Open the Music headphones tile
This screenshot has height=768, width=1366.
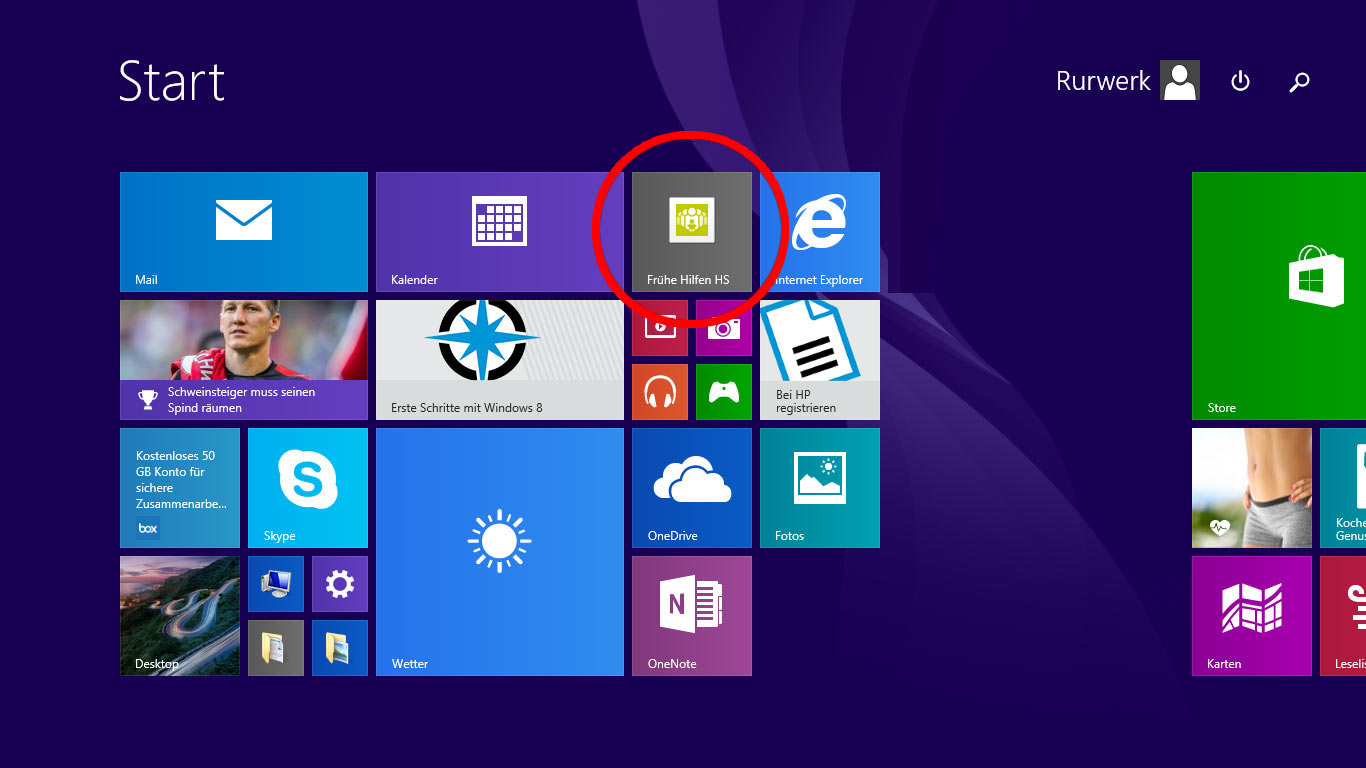pyautogui.click(x=660, y=392)
